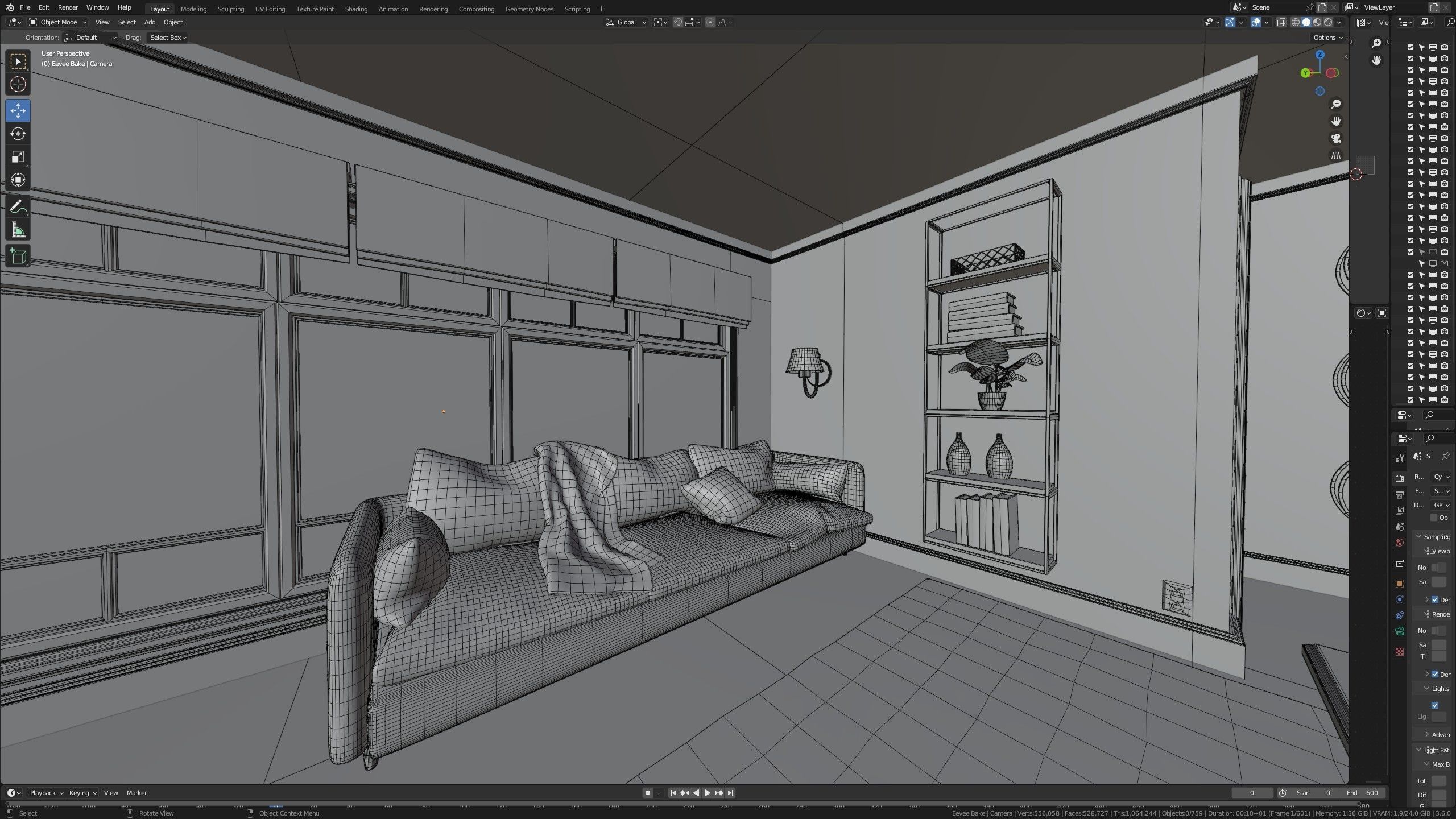The height and width of the screenshot is (819, 1456).
Task: Select the Annotate tool
Action: point(18,207)
